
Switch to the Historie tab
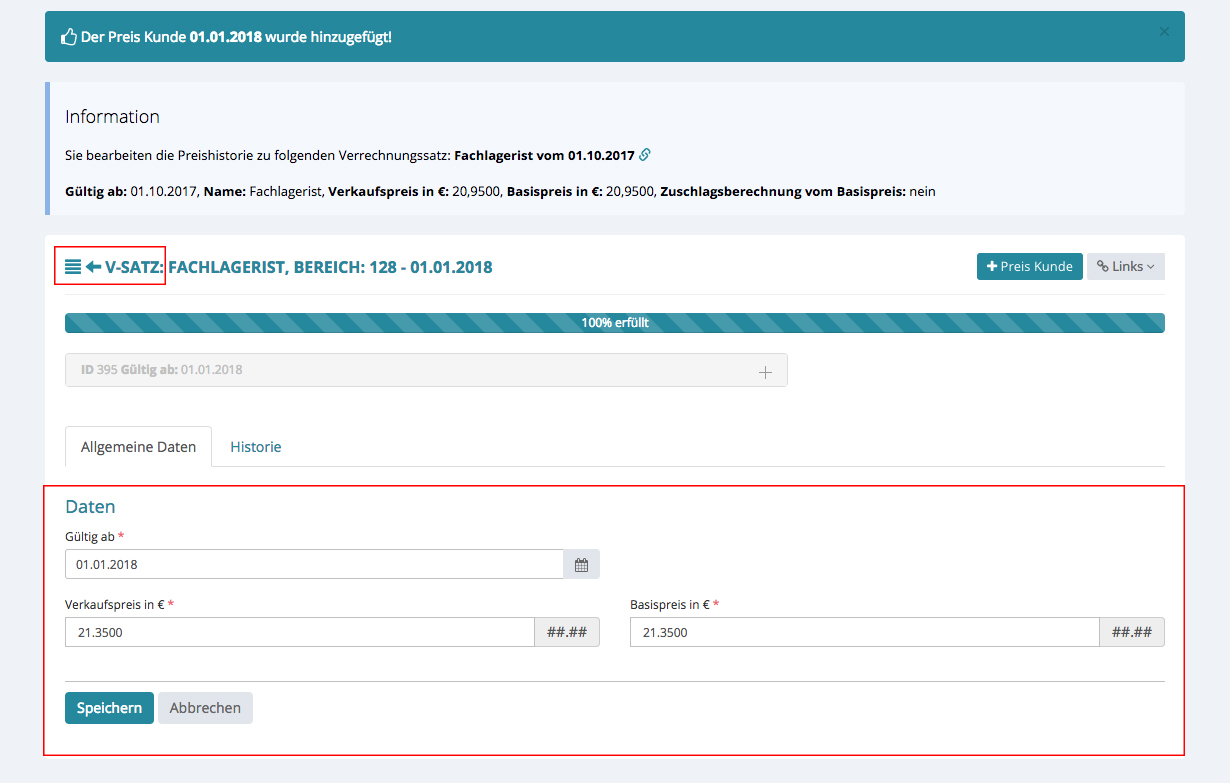click(256, 447)
